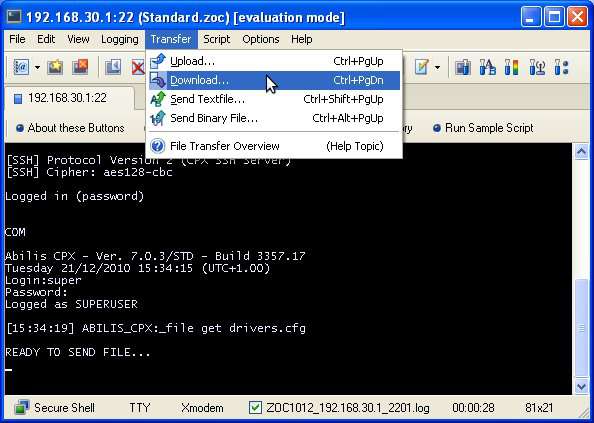Click the Xmodem protocol status field
Screen dimensions: 594x423
tap(202, 408)
